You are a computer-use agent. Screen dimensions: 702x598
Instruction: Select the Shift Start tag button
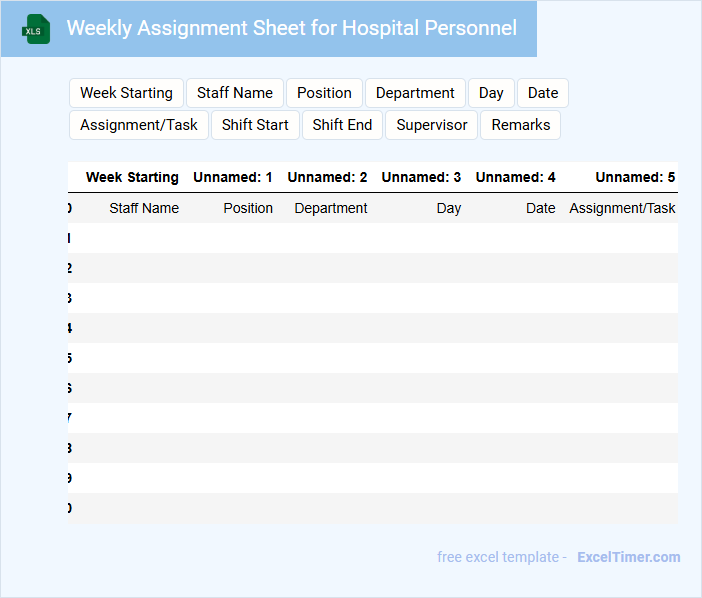255,125
